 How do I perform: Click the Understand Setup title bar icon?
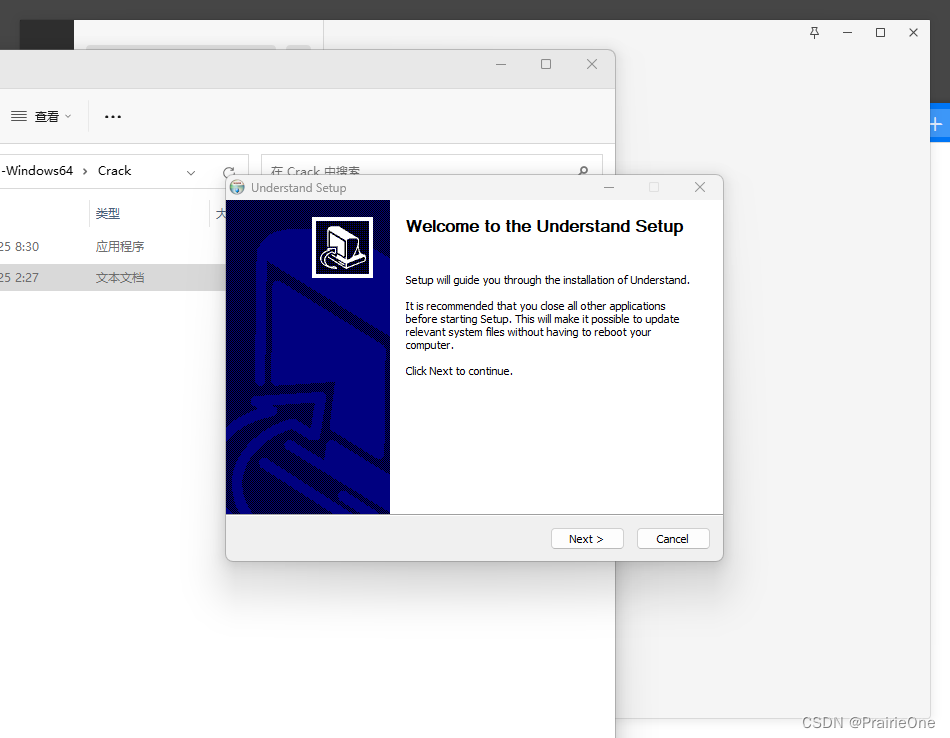238,187
